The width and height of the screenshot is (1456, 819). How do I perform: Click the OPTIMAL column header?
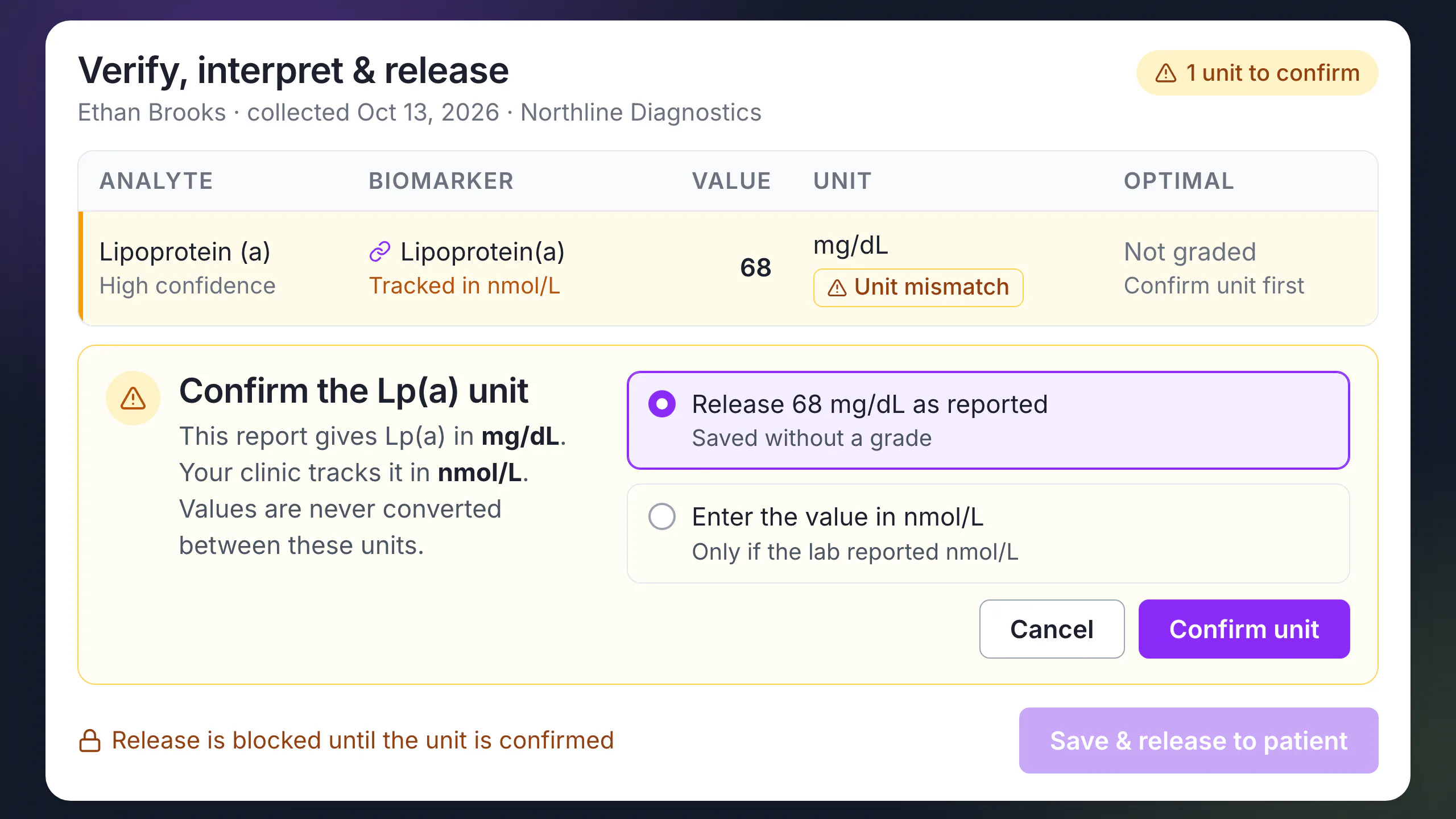click(x=1179, y=181)
